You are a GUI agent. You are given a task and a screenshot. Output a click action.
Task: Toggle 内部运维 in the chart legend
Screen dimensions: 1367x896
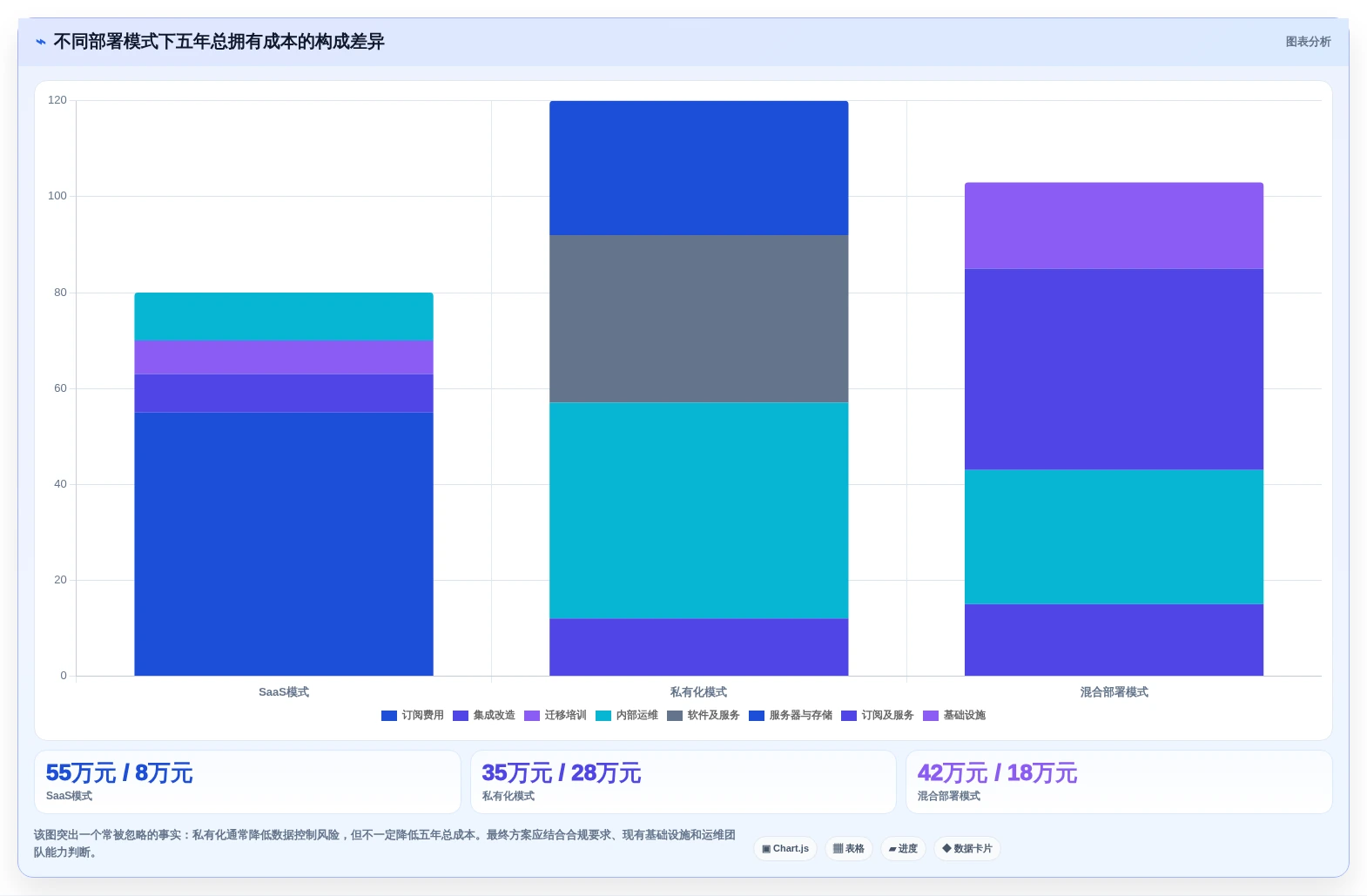tap(627, 716)
